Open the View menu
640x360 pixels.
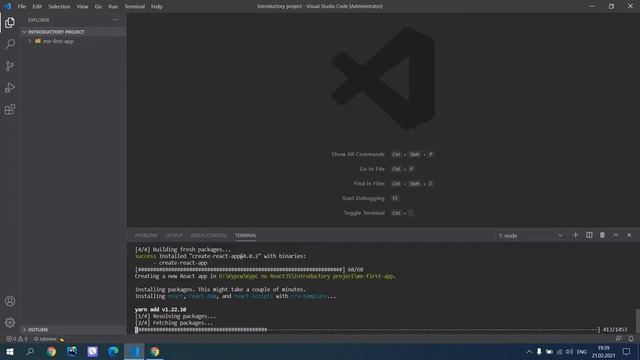click(x=82, y=6)
